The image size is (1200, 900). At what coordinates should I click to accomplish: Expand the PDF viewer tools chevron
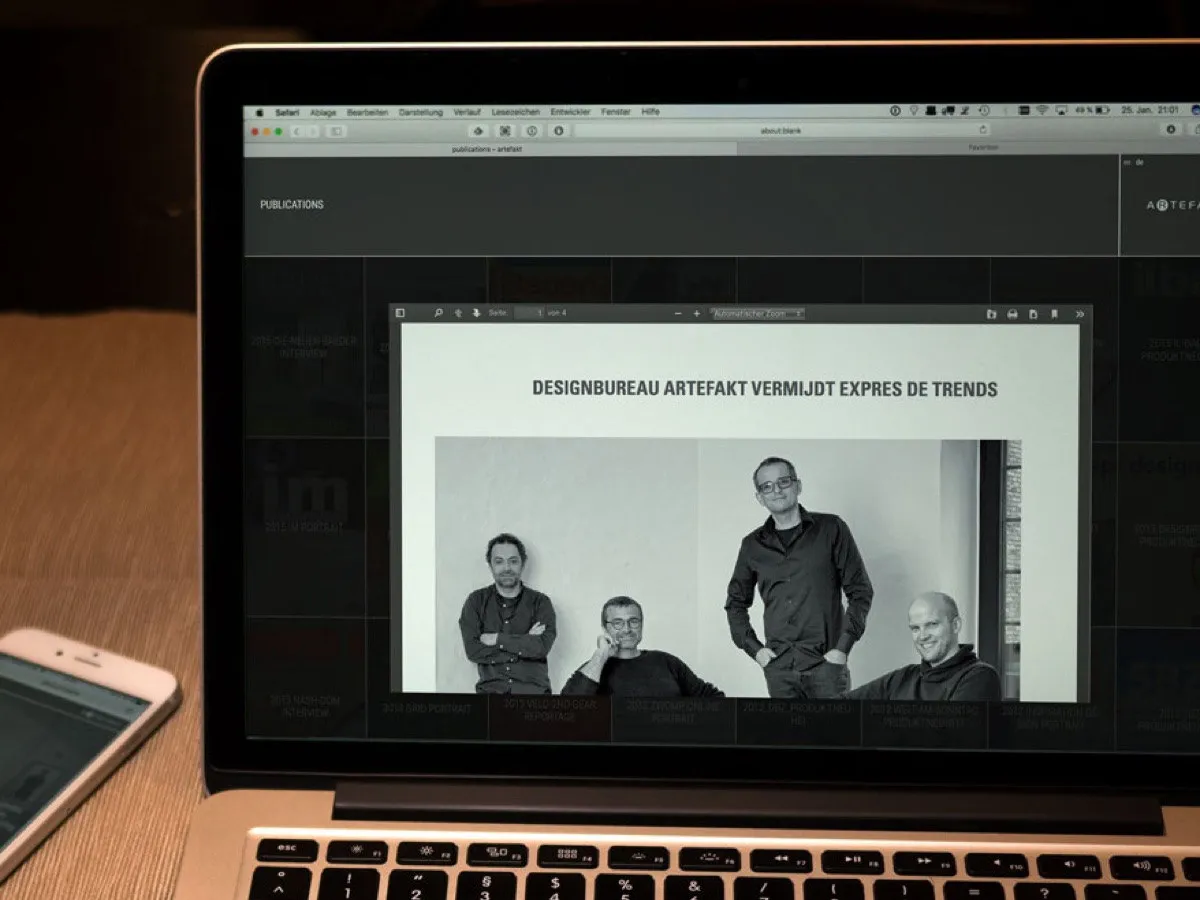point(1079,314)
